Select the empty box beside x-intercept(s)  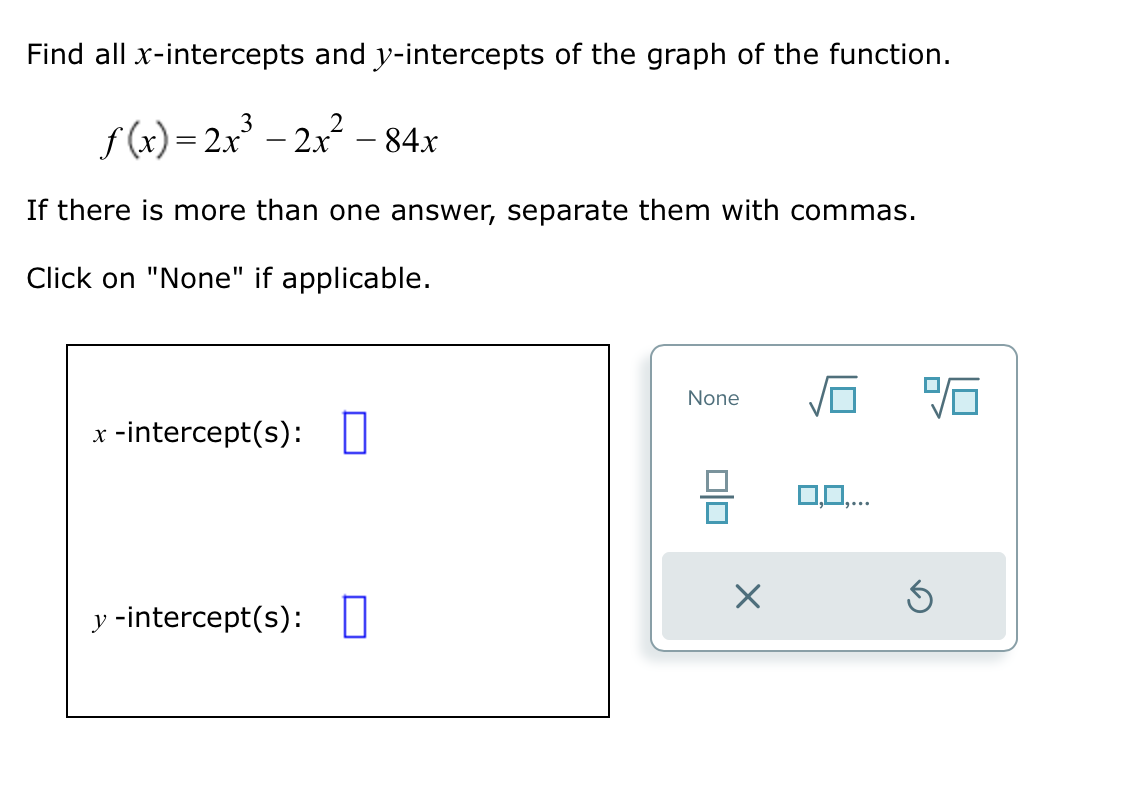[354, 434]
